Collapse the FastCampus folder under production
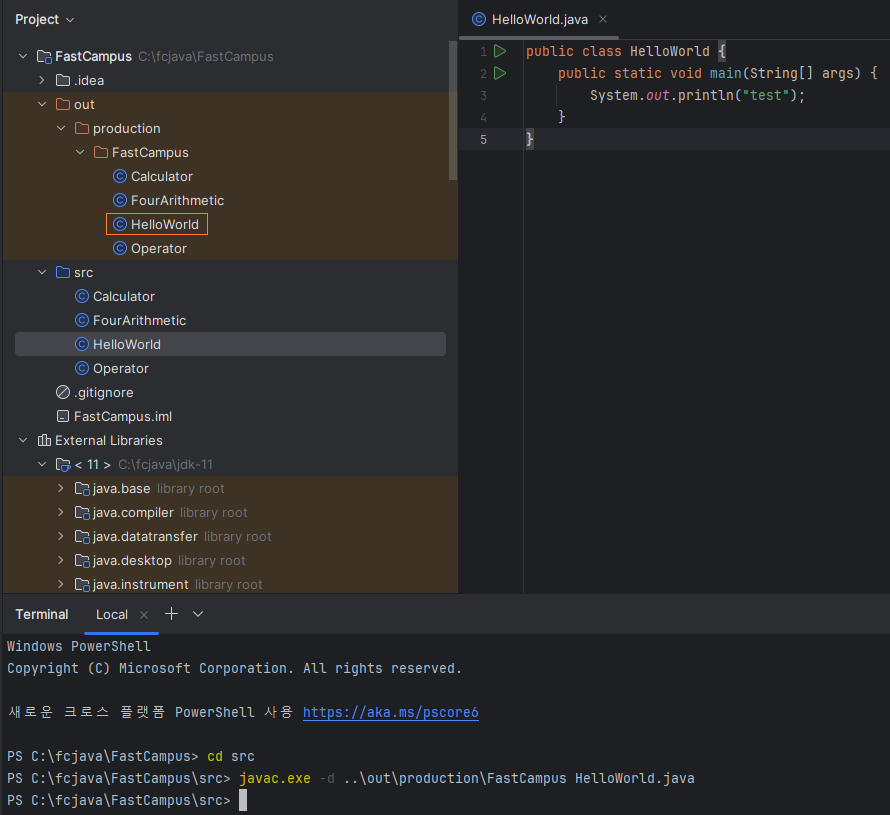The width and height of the screenshot is (890, 815). click(x=80, y=152)
